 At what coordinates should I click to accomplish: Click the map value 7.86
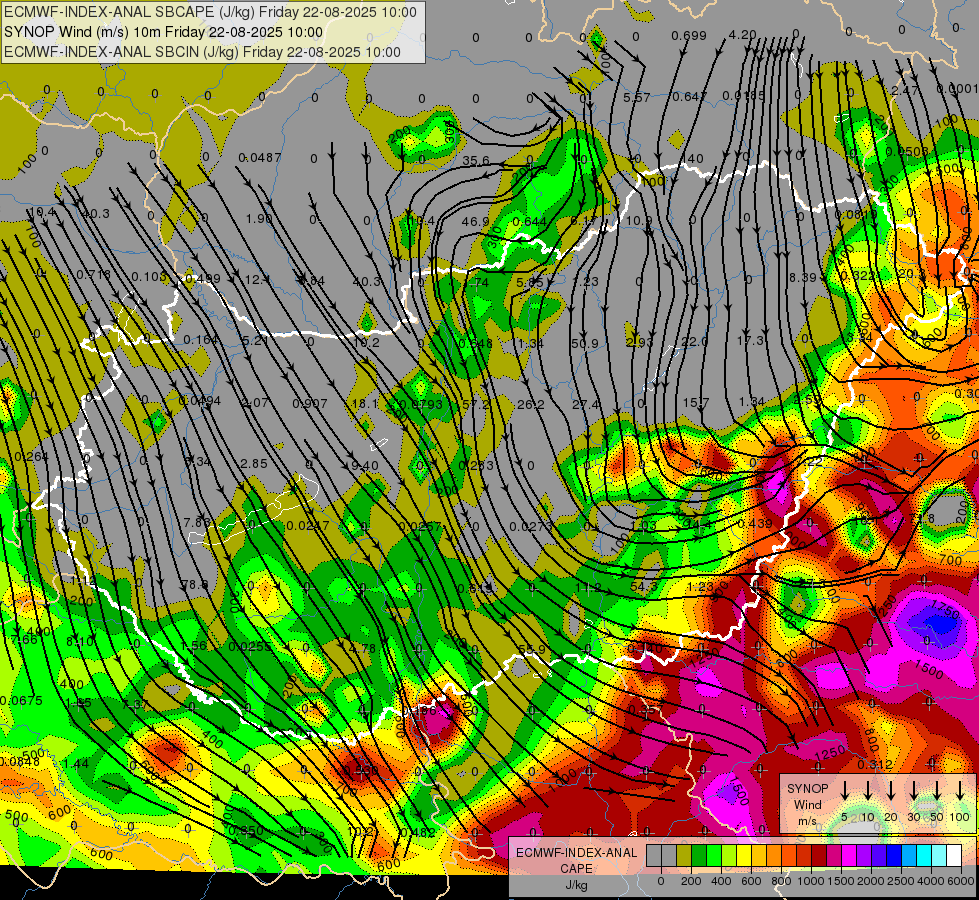197,522
